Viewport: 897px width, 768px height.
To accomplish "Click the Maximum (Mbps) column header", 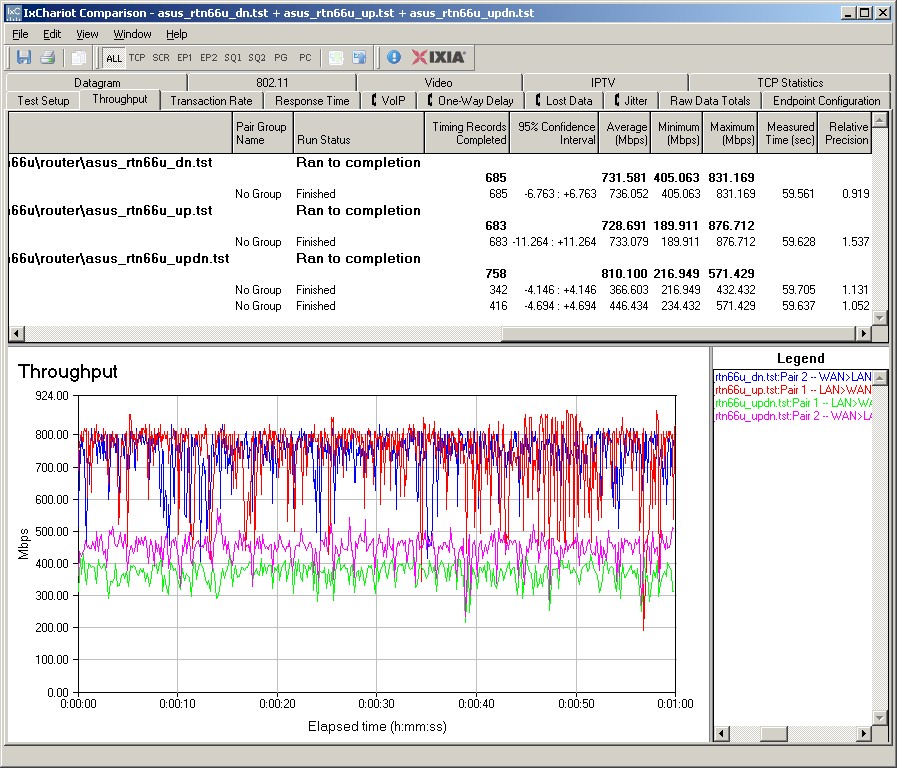I will tap(731, 133).
